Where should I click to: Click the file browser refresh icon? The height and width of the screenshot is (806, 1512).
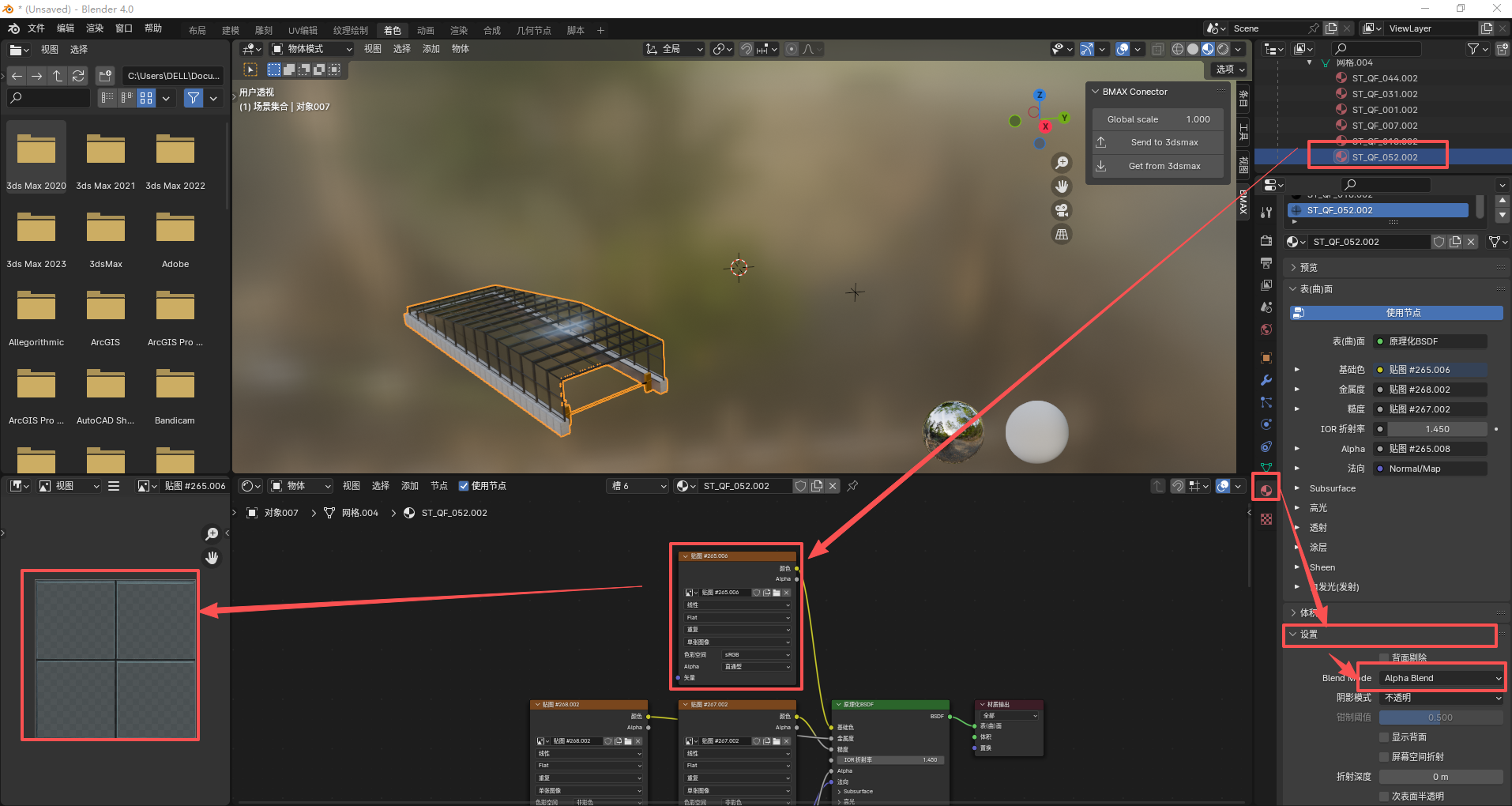point(78,76)
